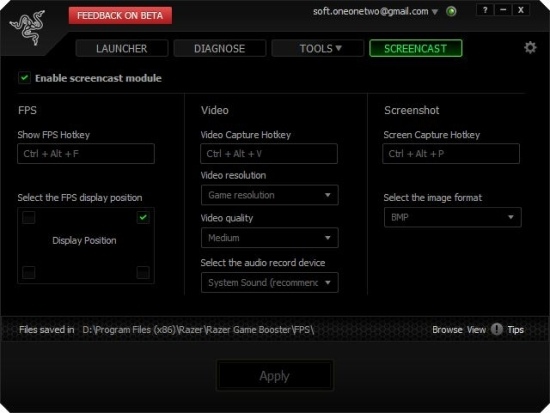Minimize the Game Booster window
Image resolution: width=550 pixels, height=413 pixels.
tap(503, 10)
